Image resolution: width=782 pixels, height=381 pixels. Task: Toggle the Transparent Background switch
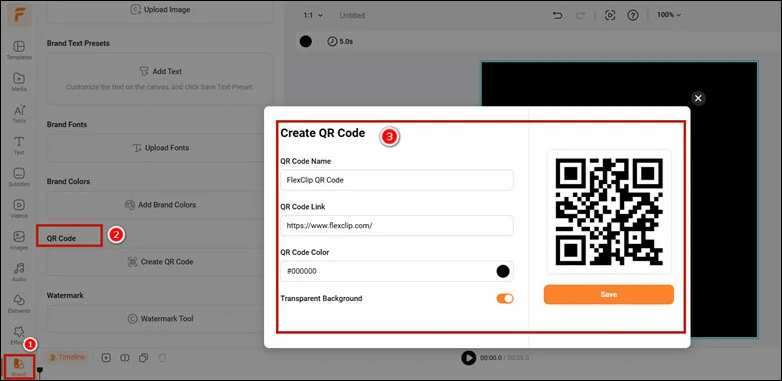505,299
